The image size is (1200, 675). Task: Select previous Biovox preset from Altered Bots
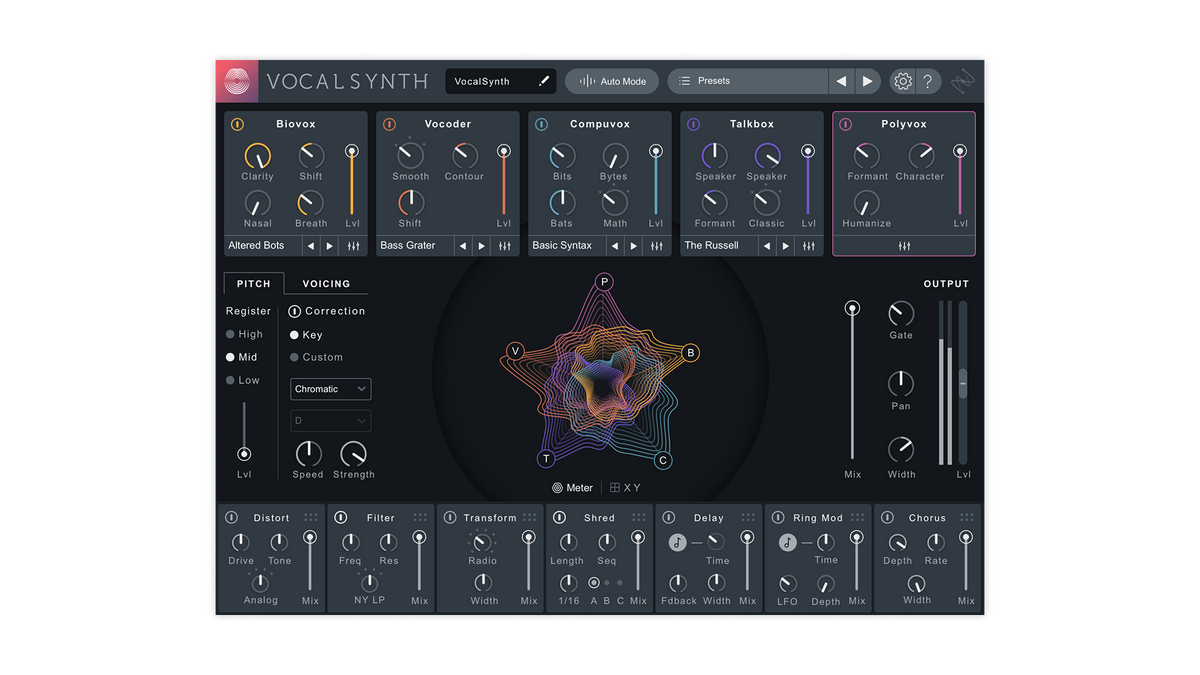click(311, 246)
